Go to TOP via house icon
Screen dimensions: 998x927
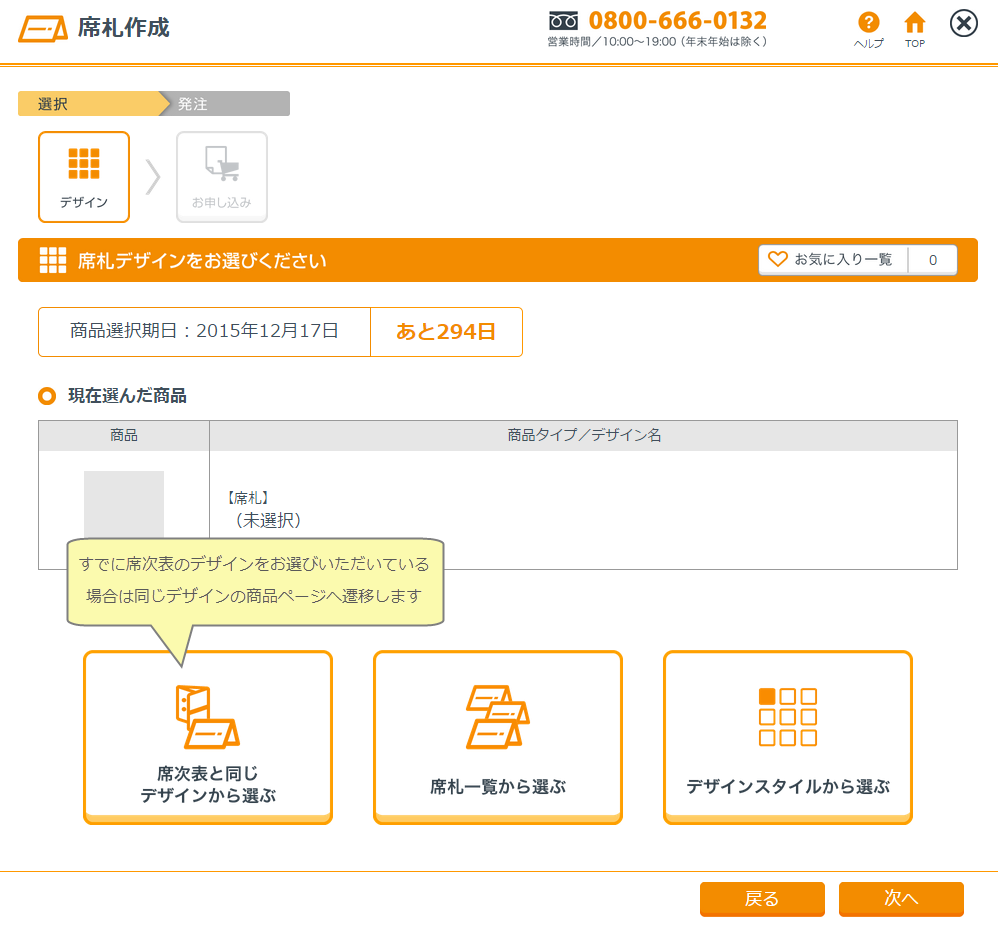(x=914, y=23)
